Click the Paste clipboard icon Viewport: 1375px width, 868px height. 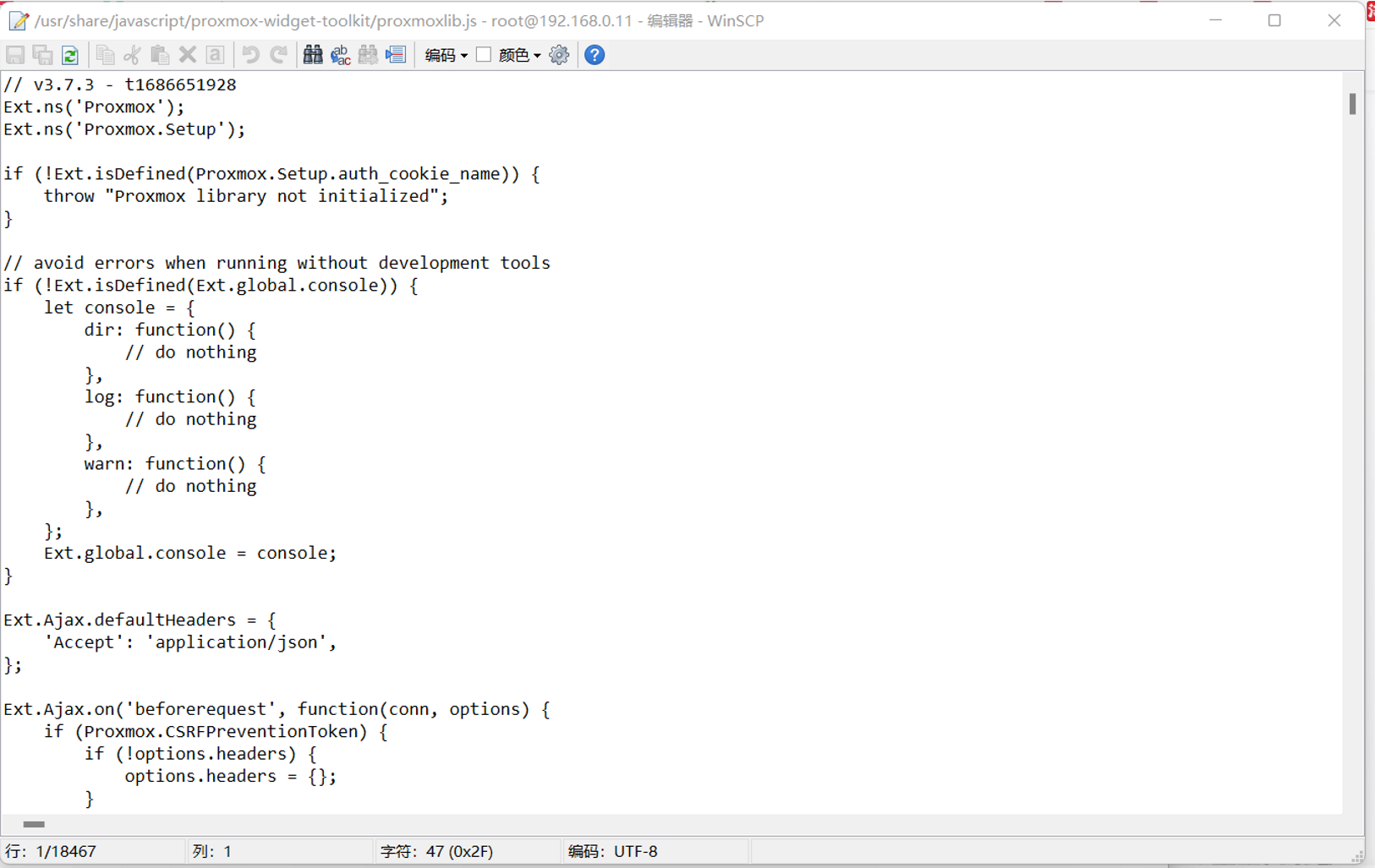point(160,55)
